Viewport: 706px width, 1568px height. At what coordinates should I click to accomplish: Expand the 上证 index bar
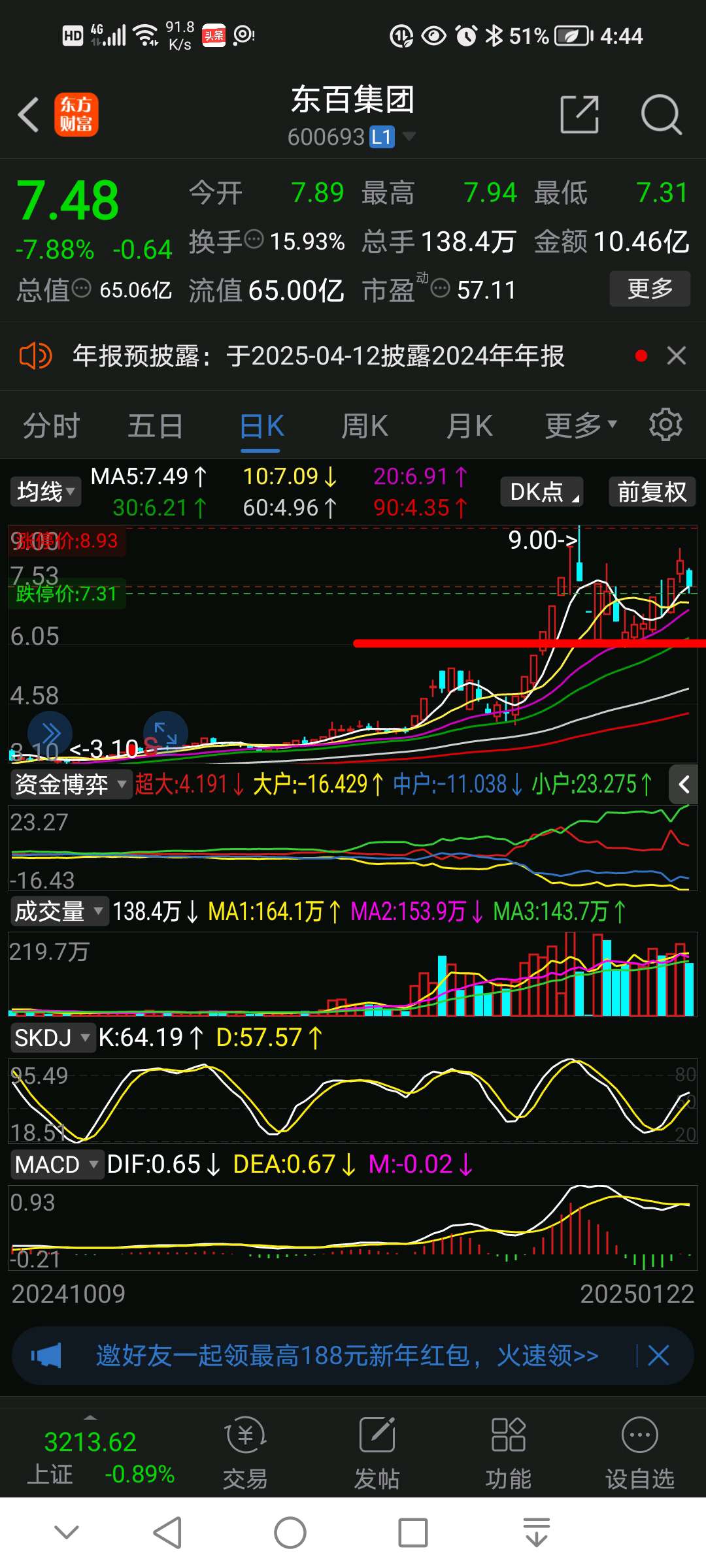coord(90,1418)
